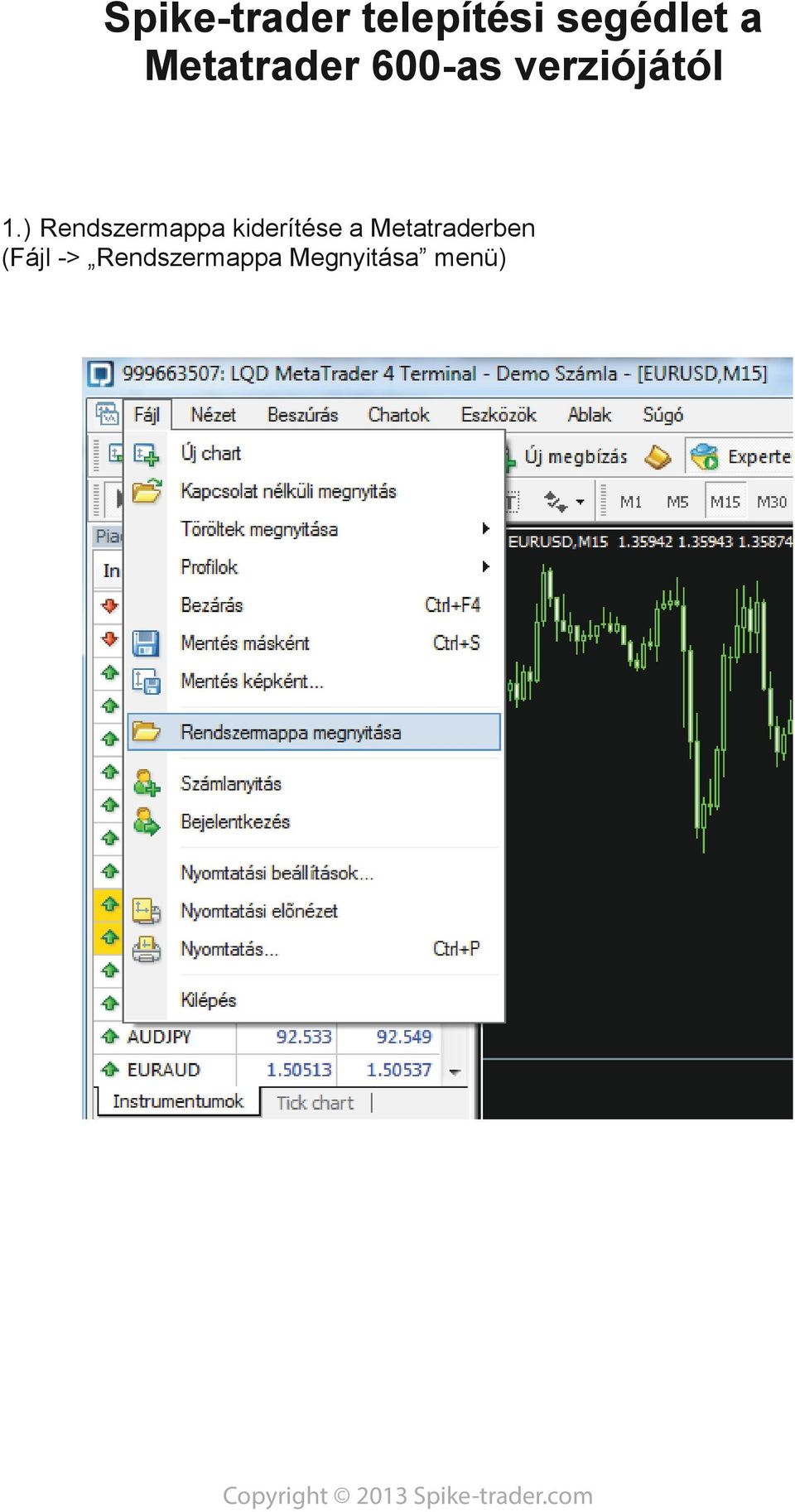Switch to the Tick chart tab
This screenshot has width=795, height=1512.
(x=315, y=1103)
